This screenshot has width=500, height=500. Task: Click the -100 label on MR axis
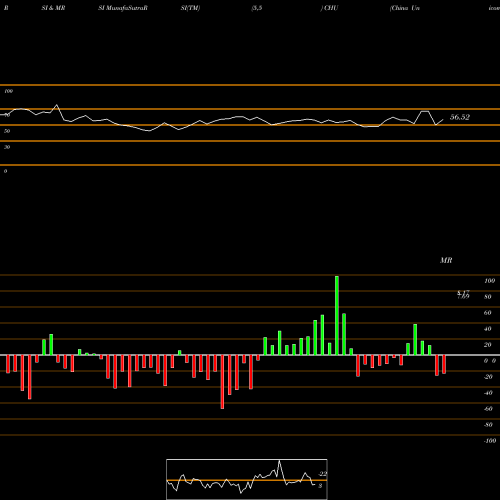(x=489, y=441)
